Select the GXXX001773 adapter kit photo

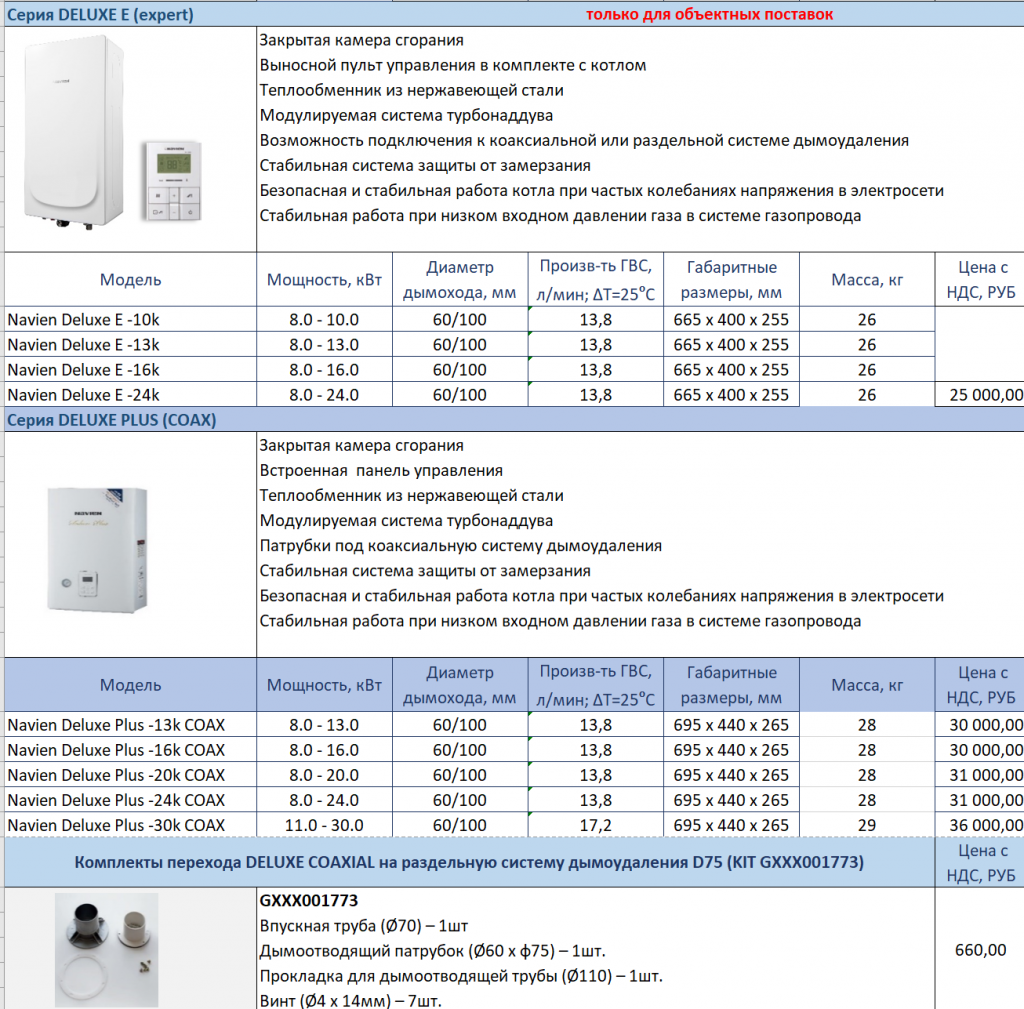(x=106, y=950)
